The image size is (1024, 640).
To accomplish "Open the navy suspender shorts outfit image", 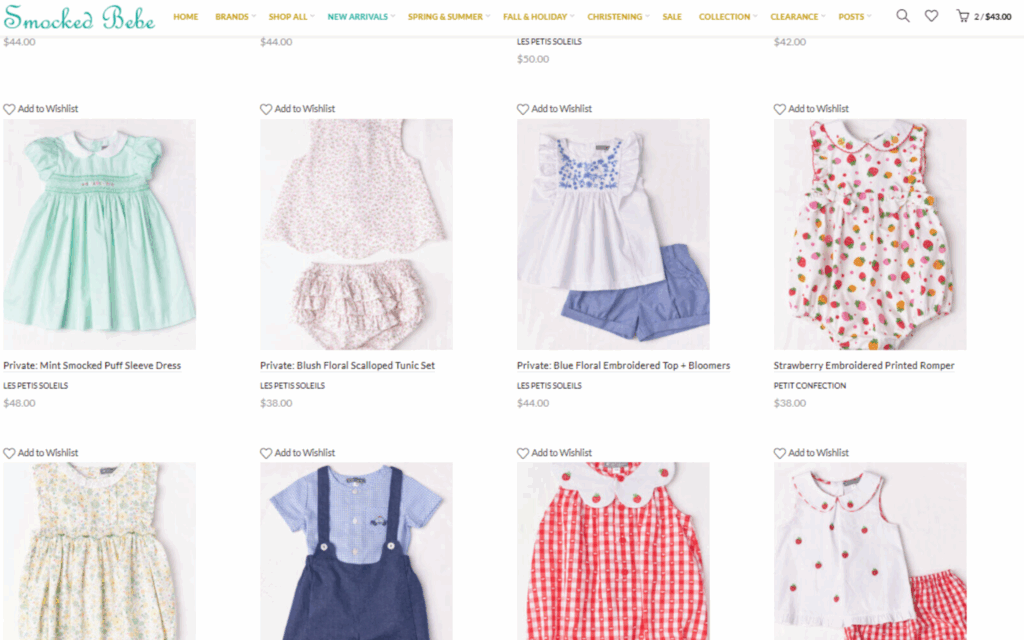I will click(x=356, y=551).
